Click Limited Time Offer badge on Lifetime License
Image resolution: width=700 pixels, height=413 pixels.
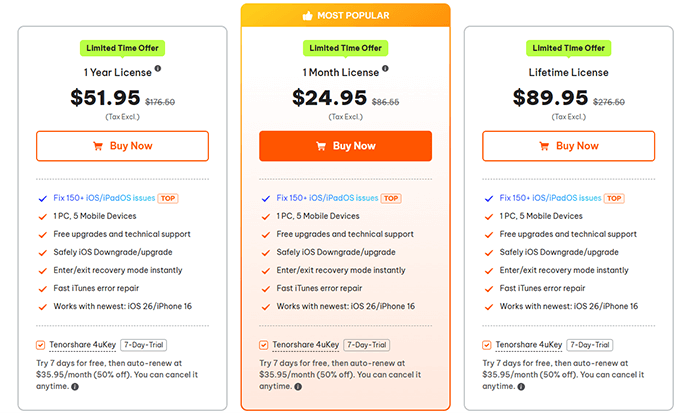click(568, 48)
